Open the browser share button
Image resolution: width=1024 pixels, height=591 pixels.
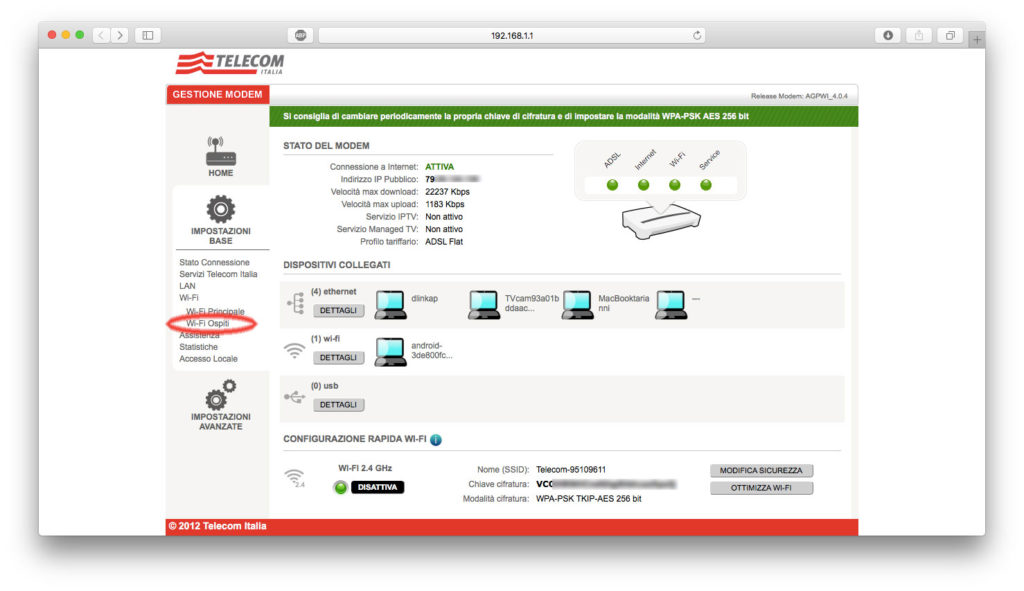point(919,35)
